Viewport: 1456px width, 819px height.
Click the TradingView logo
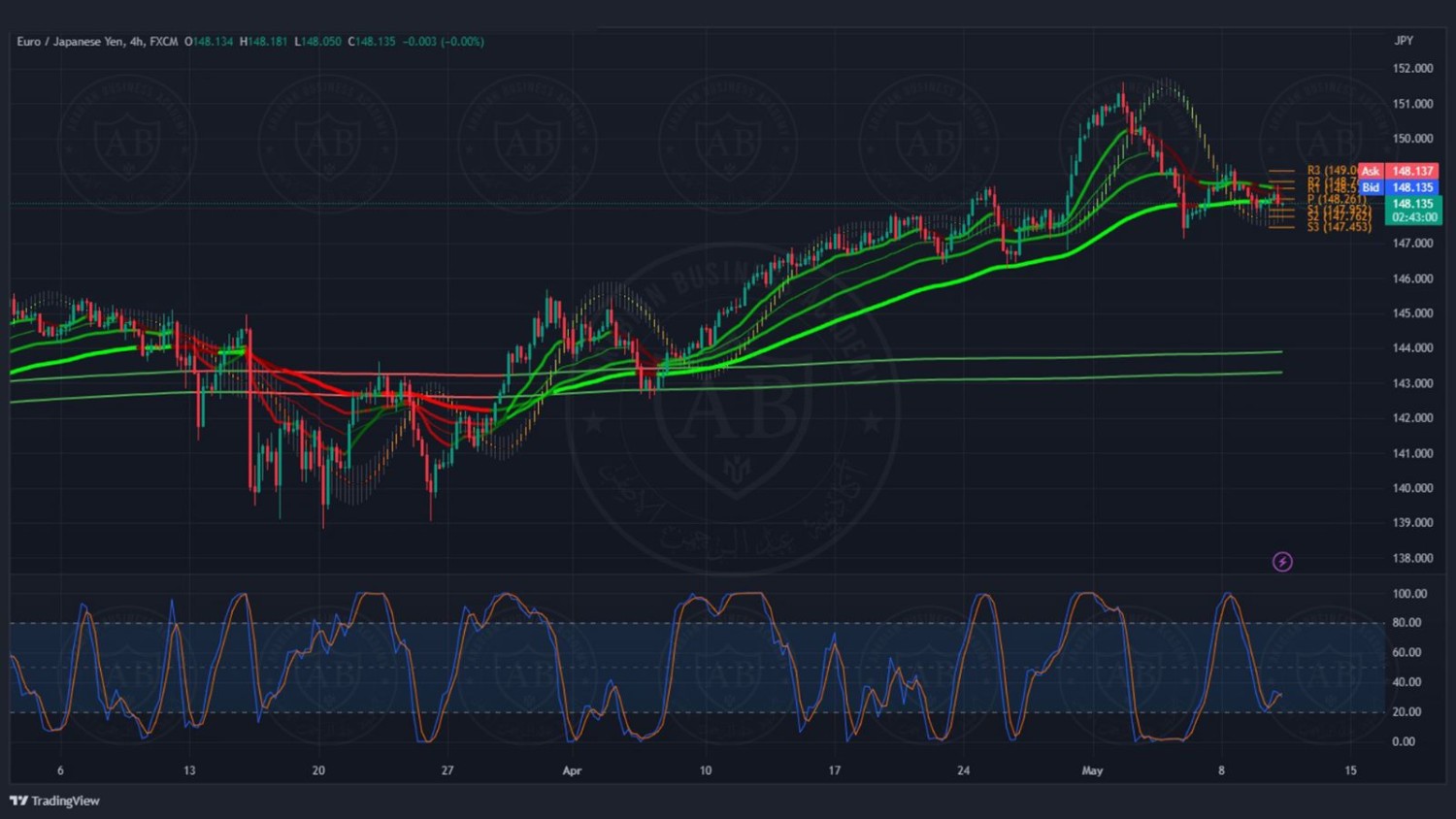point(55,801)
